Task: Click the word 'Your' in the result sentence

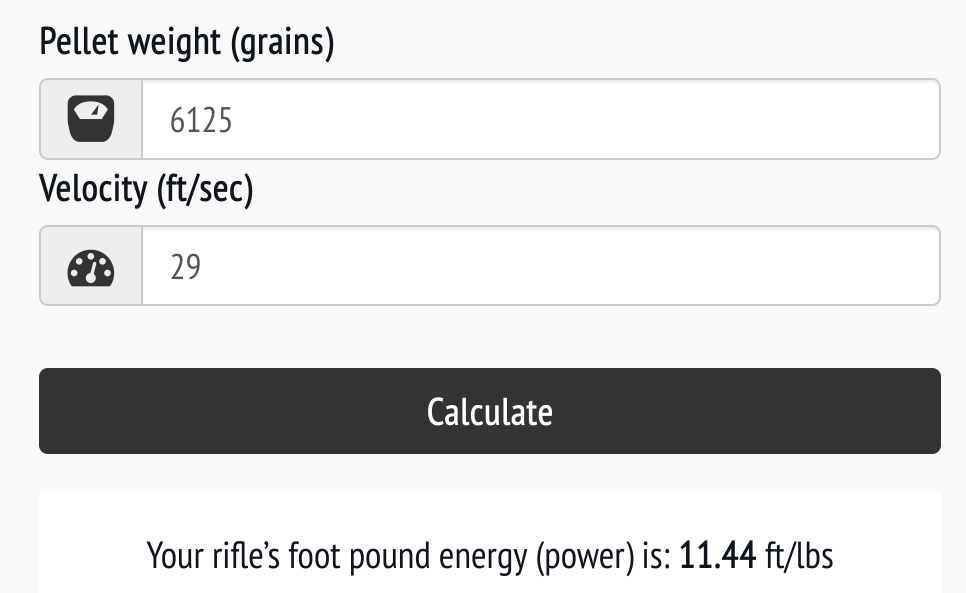Action: coord(173,555)
